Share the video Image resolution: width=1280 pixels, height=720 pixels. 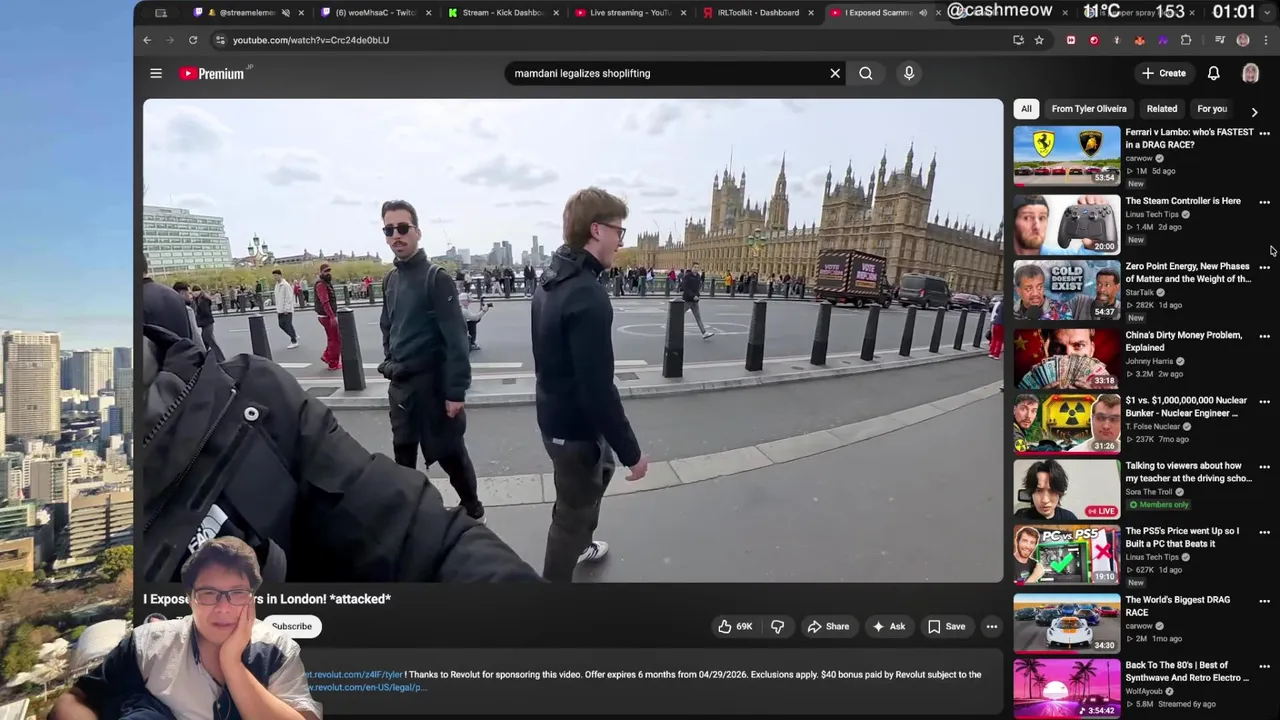(828, 627)
